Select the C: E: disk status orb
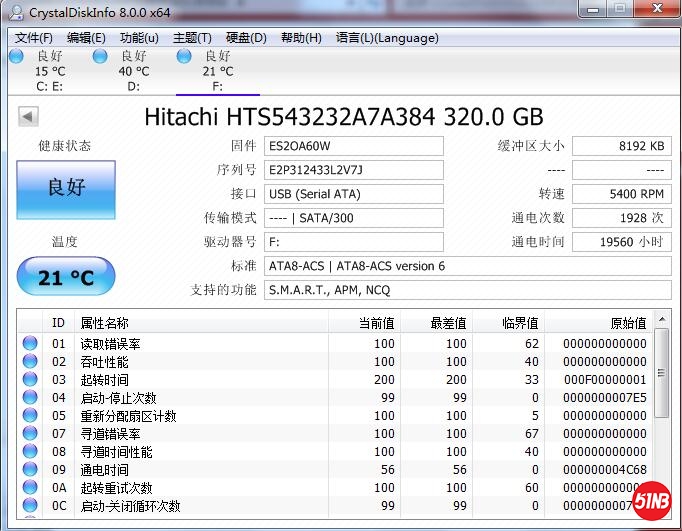682x531 pixels. tap(17, 57)
